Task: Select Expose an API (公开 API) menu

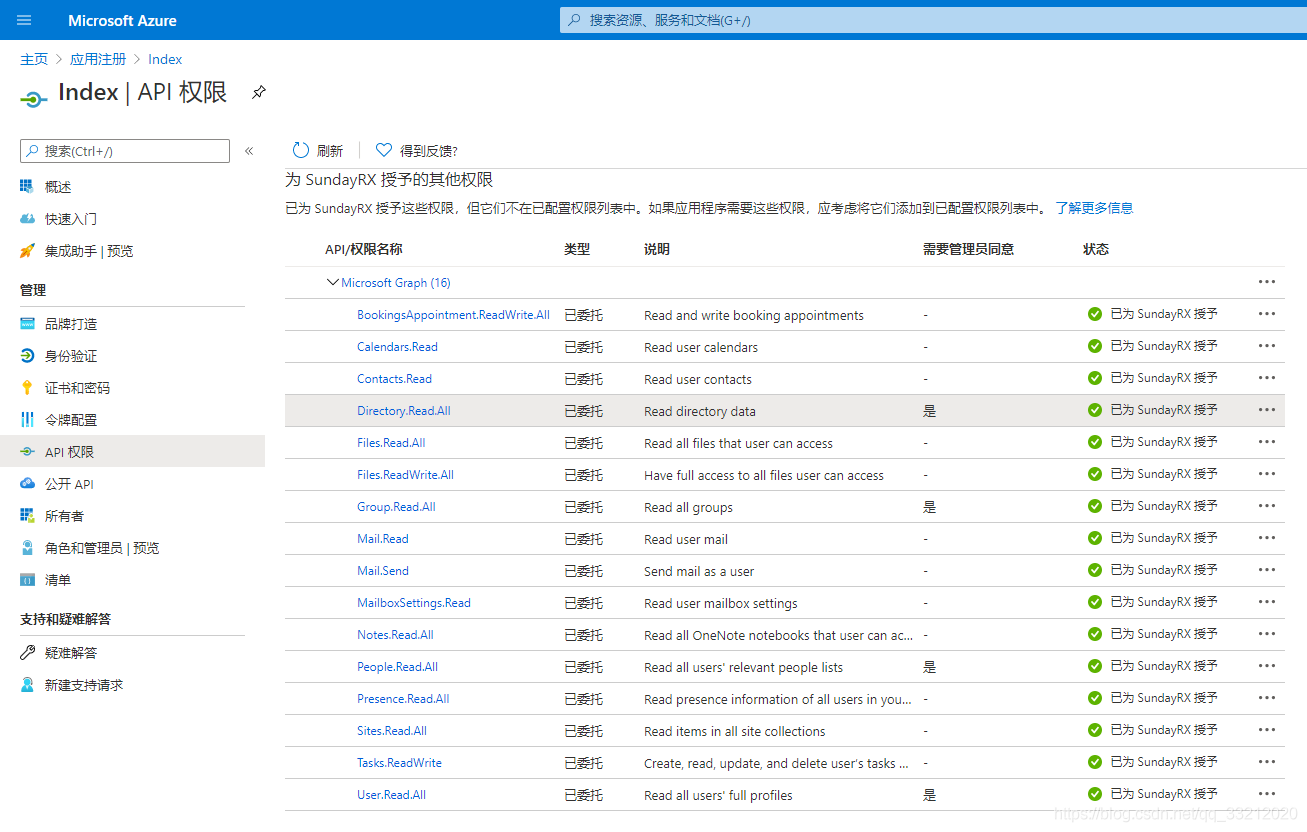Action: coord(69,484)
